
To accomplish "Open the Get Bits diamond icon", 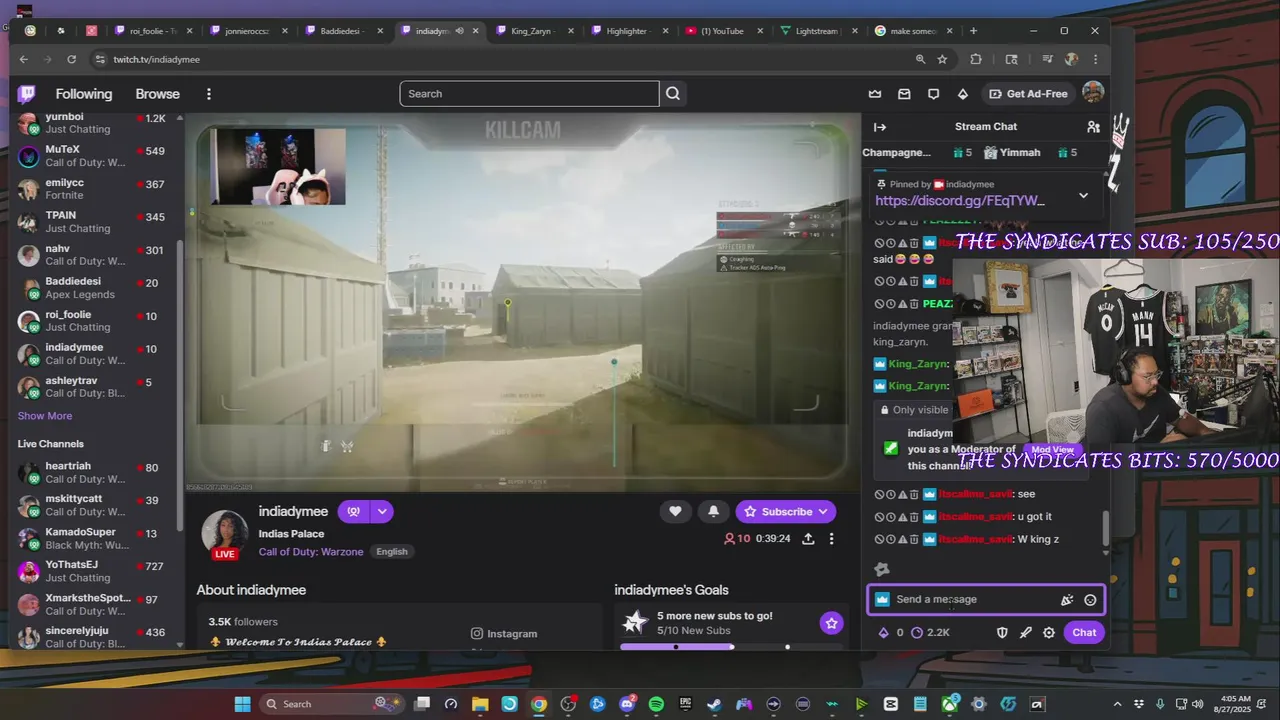I will point(963,94).
